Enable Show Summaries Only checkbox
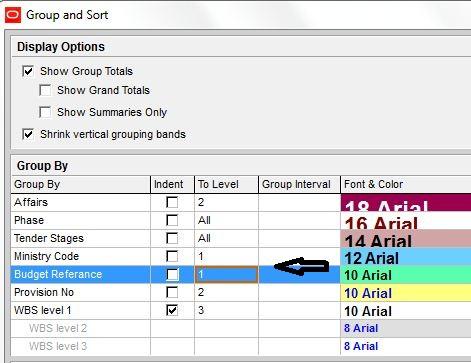This screenshot has height=363, width=471. pyautogui.click(x=45, y=112)
